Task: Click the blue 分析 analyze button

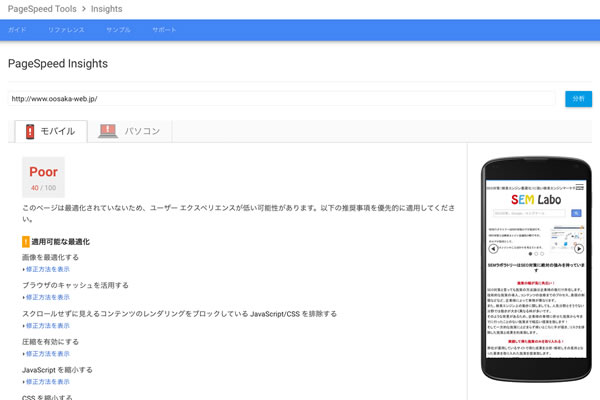Action: point(579,99)
